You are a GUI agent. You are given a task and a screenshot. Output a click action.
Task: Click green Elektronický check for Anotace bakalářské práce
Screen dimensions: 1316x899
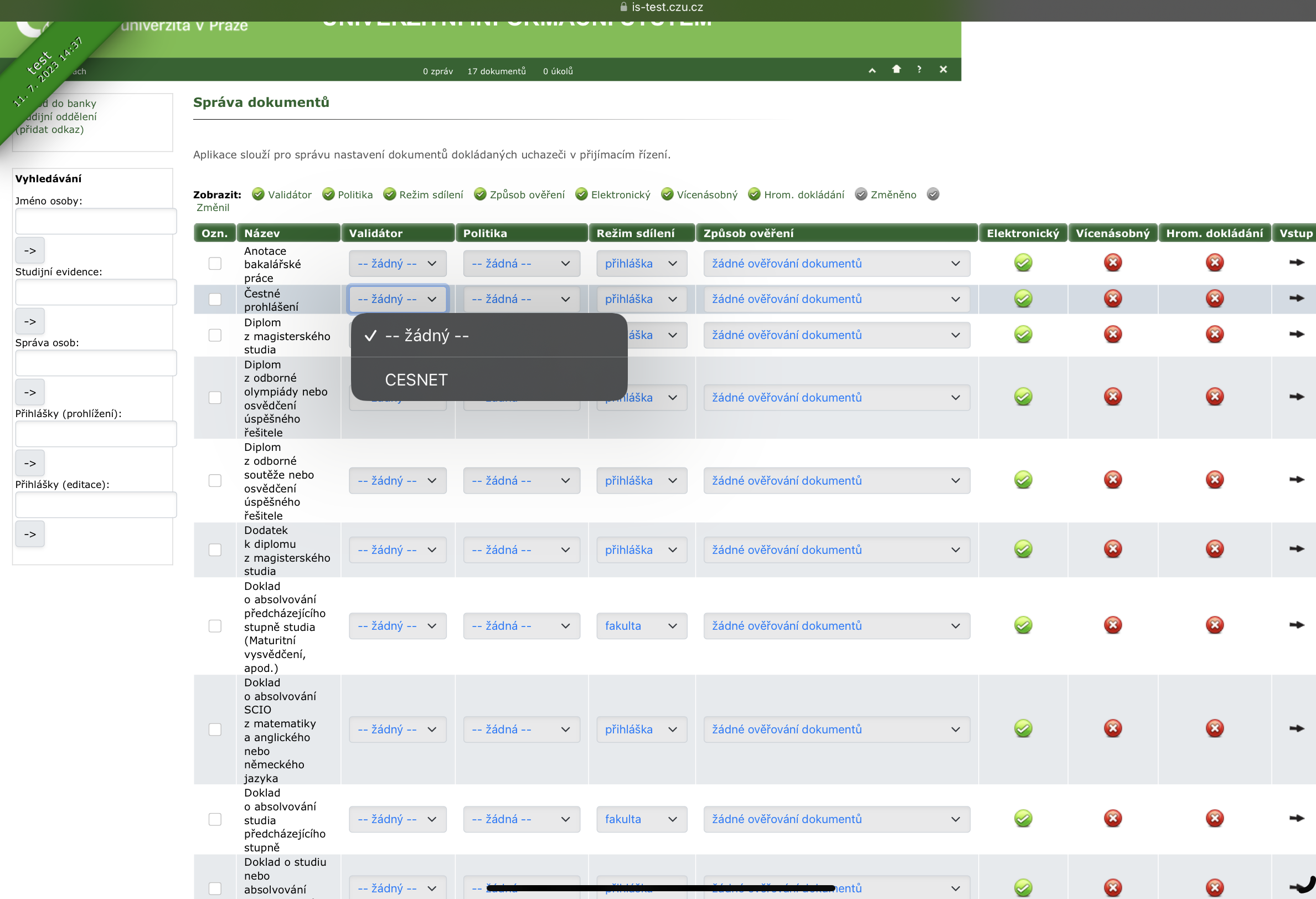[x=1023, y=263]
